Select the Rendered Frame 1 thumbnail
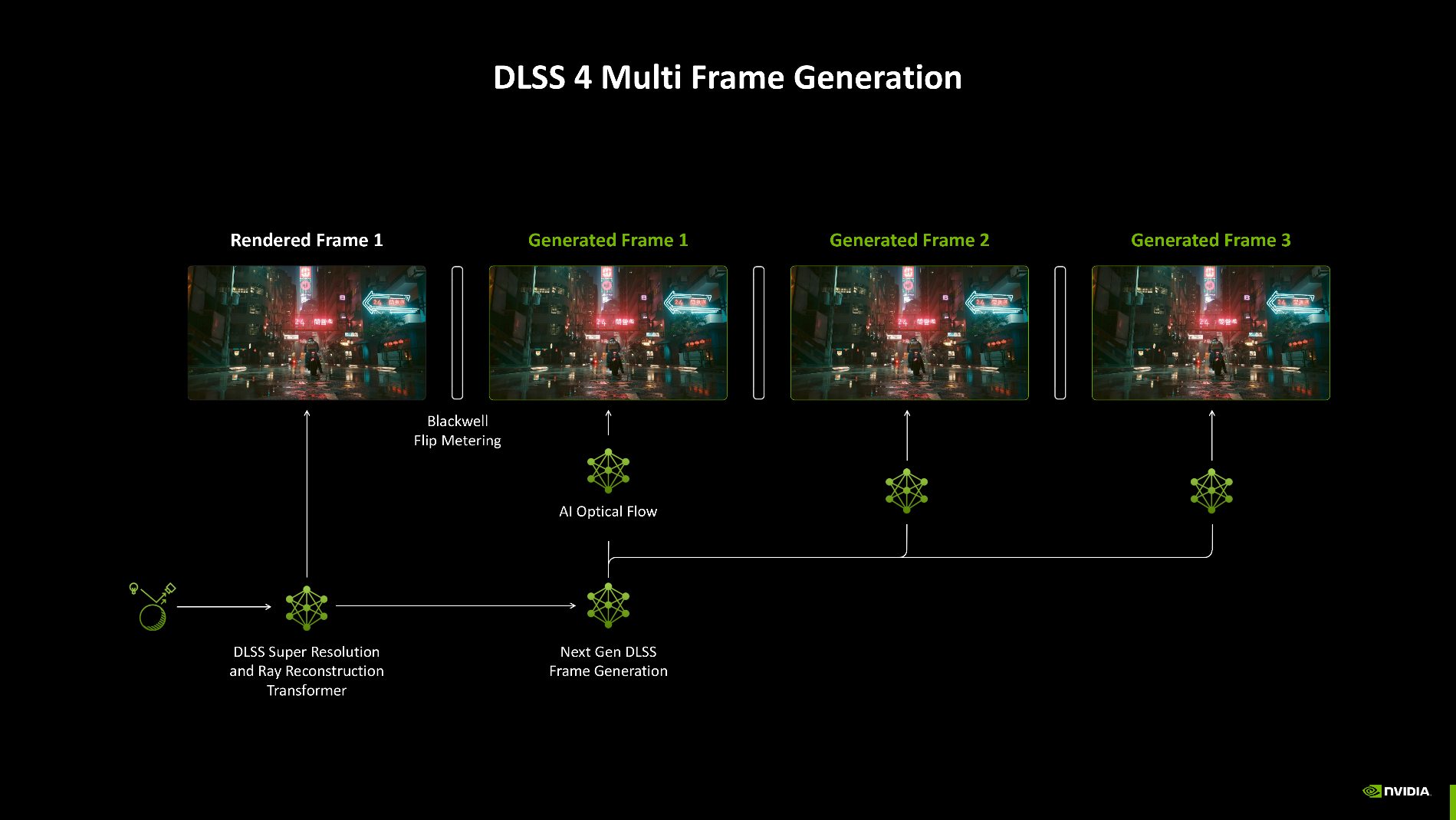1456x820 pixels. click(x=307, y=333)
